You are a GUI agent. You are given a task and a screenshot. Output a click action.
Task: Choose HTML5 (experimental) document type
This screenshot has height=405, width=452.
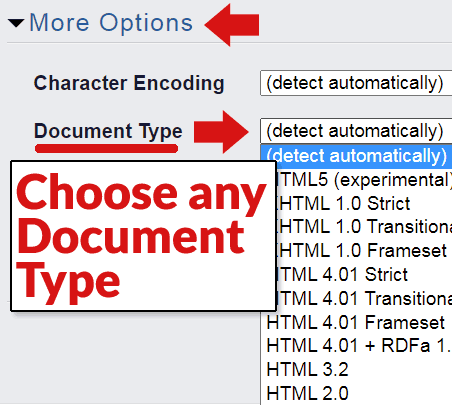click(364, 180)
